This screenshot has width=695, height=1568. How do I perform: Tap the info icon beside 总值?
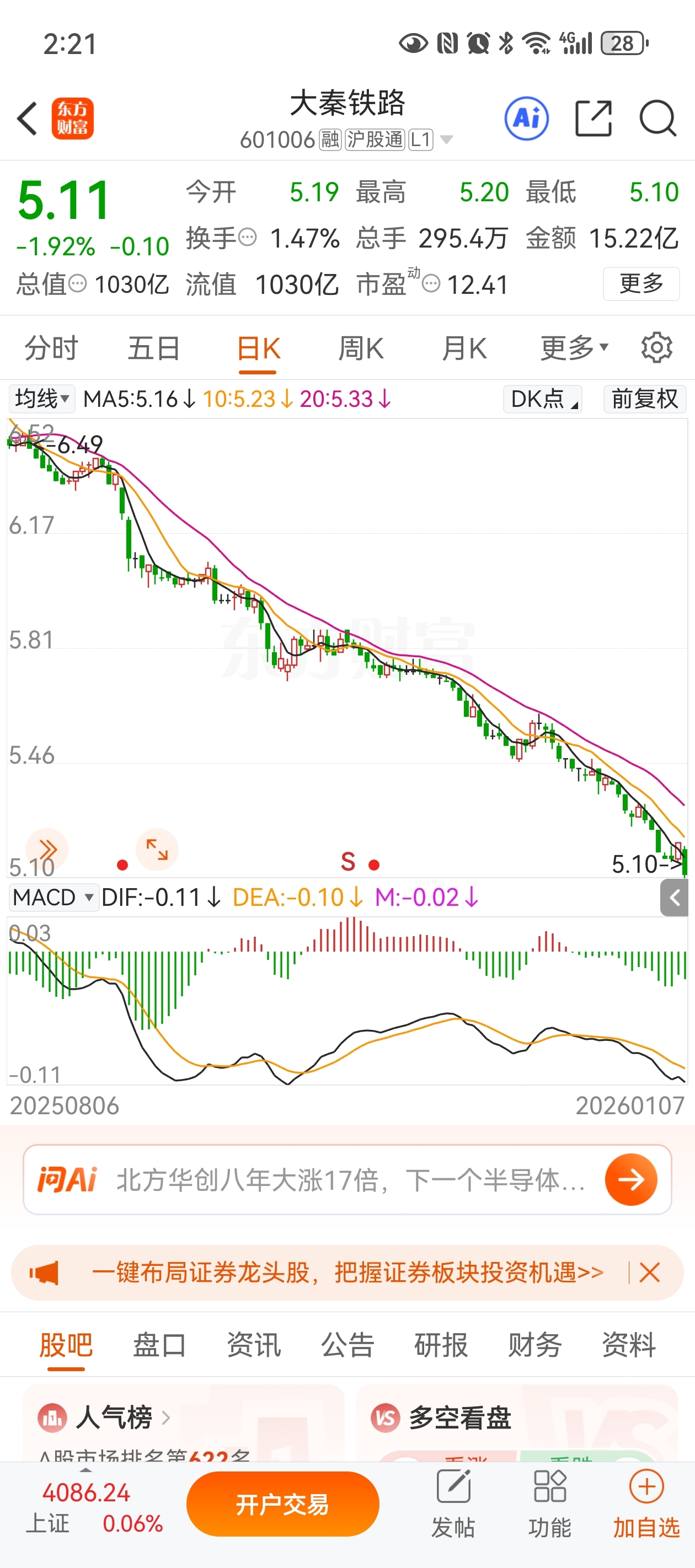[x=77, y=283]
